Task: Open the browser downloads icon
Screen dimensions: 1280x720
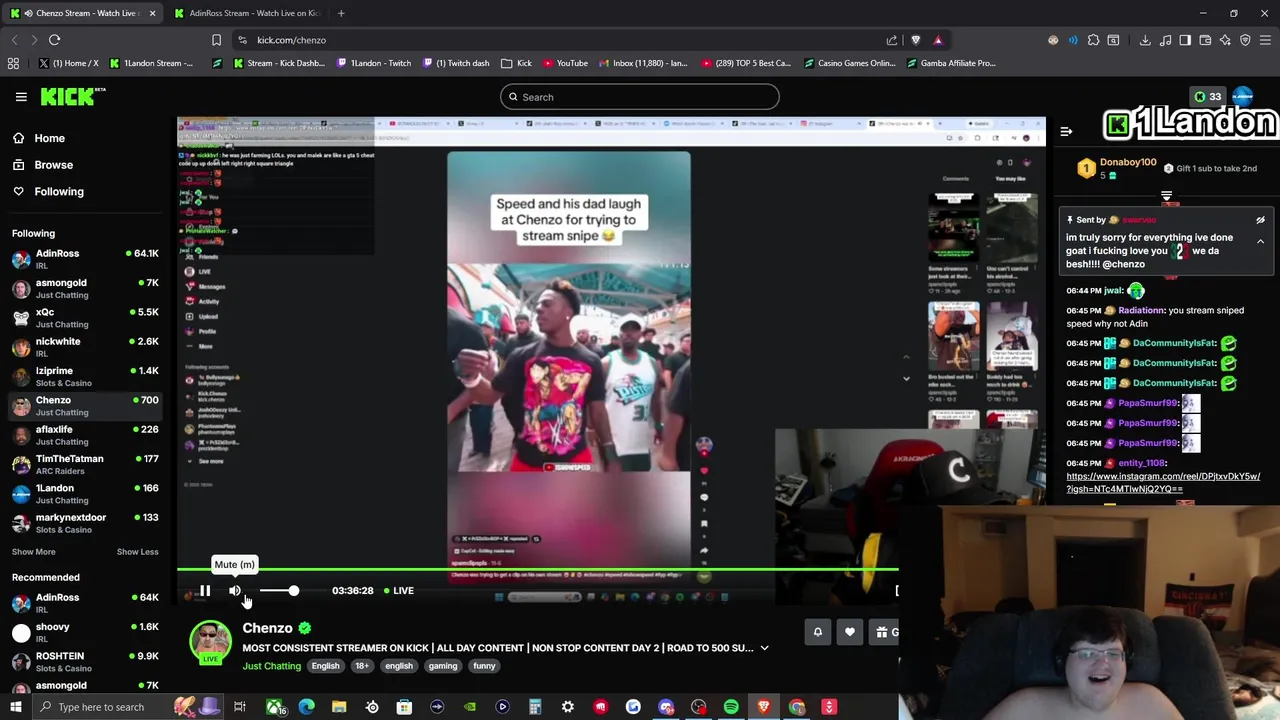Action: point(1145,40)
